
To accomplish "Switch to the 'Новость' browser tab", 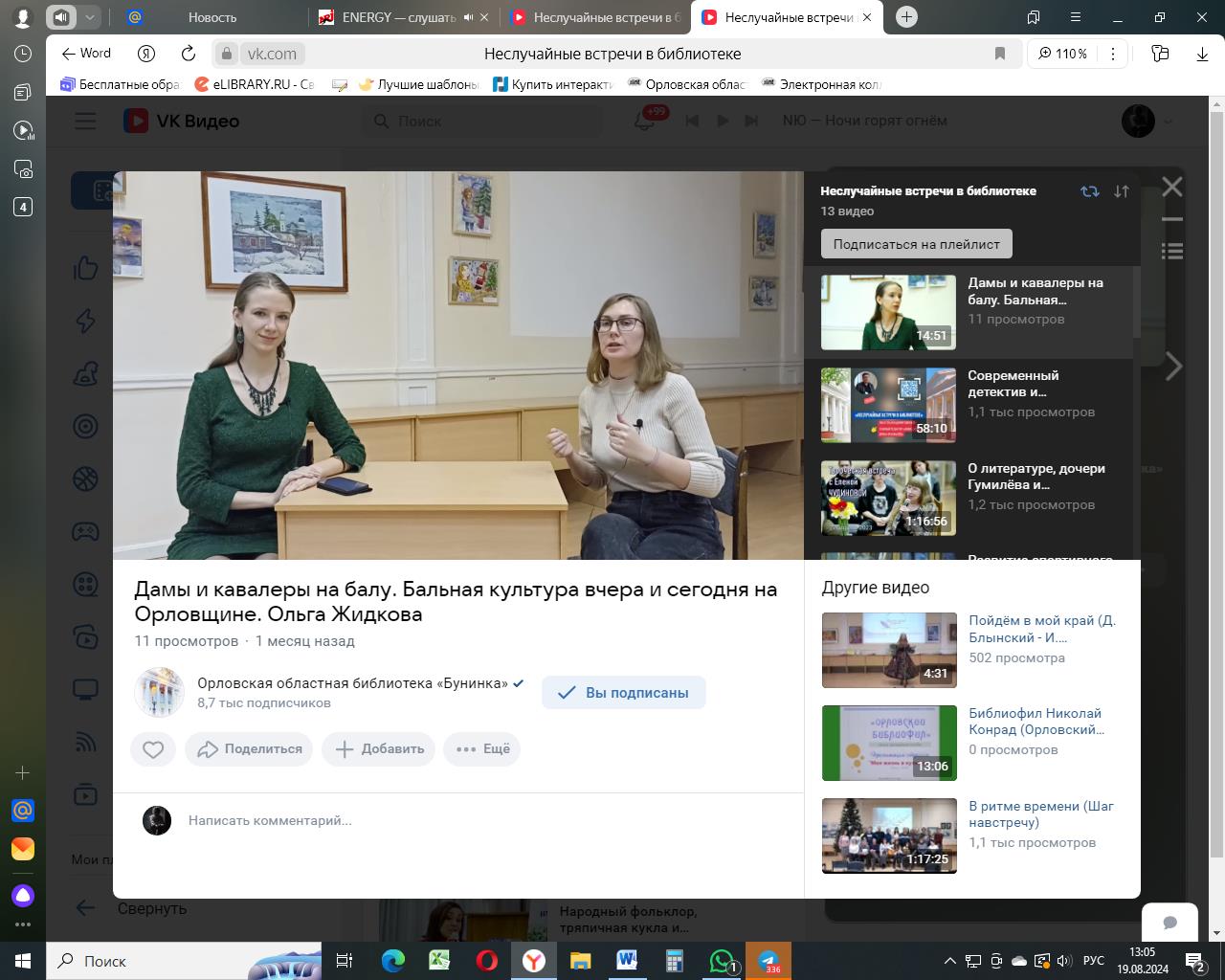I will [x=212, y=17].
